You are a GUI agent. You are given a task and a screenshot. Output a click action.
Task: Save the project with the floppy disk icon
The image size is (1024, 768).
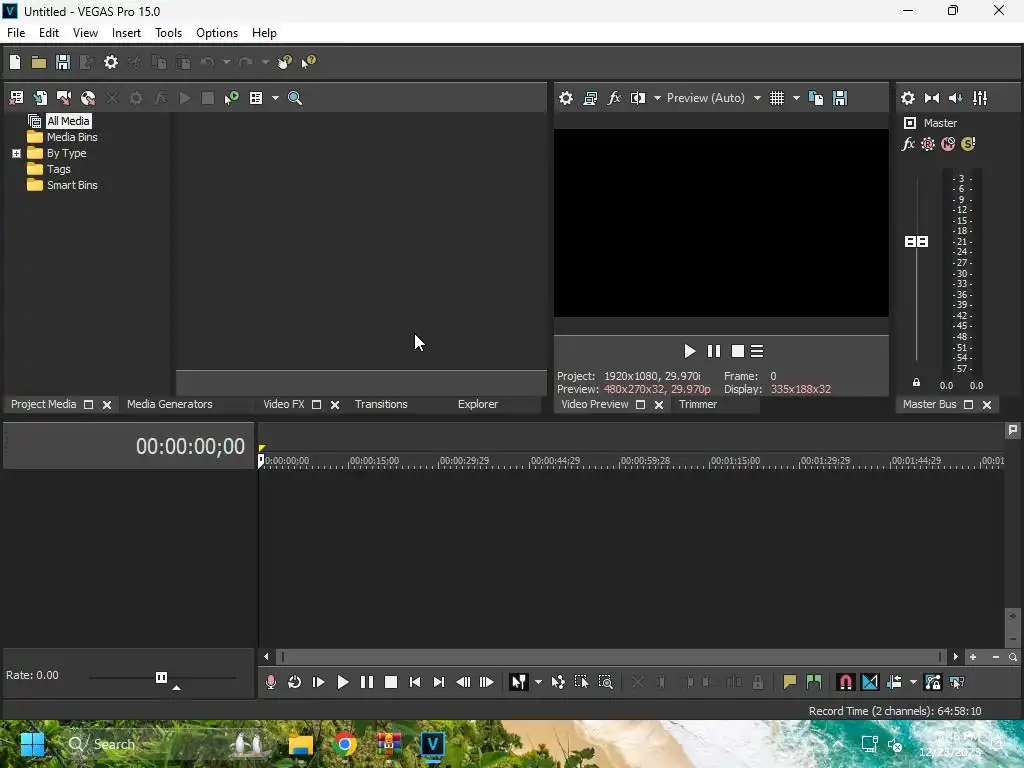pos(63,62)
